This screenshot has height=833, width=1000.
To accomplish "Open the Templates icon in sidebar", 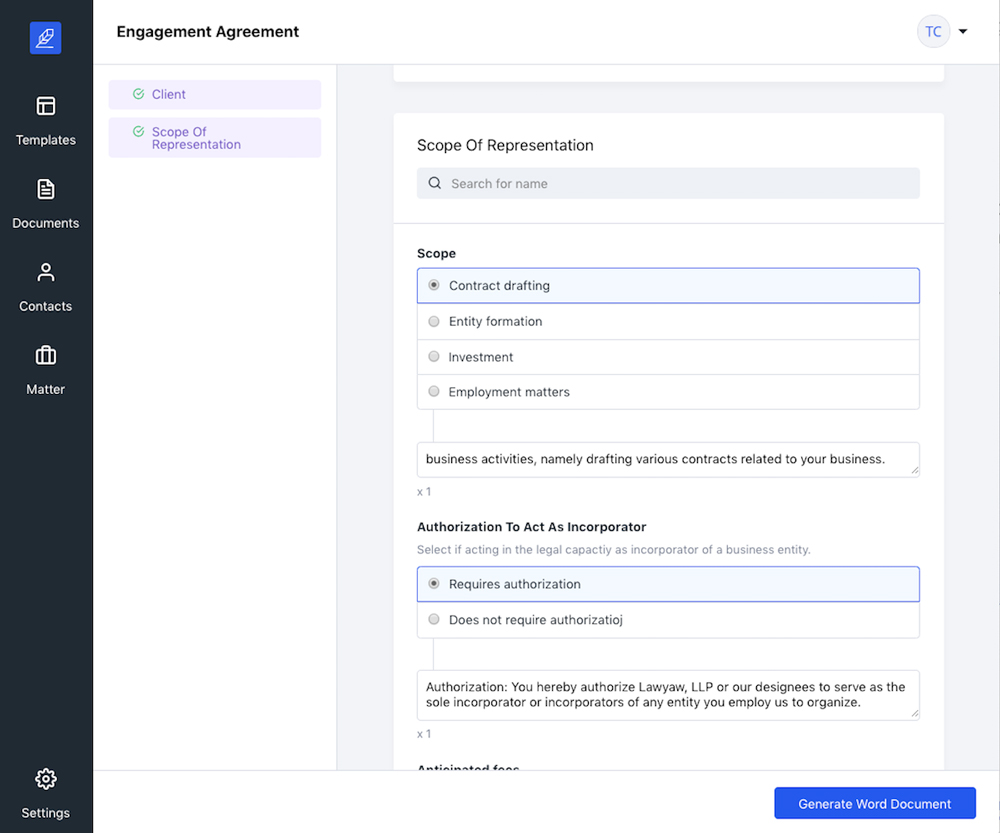I will point(46,106).
